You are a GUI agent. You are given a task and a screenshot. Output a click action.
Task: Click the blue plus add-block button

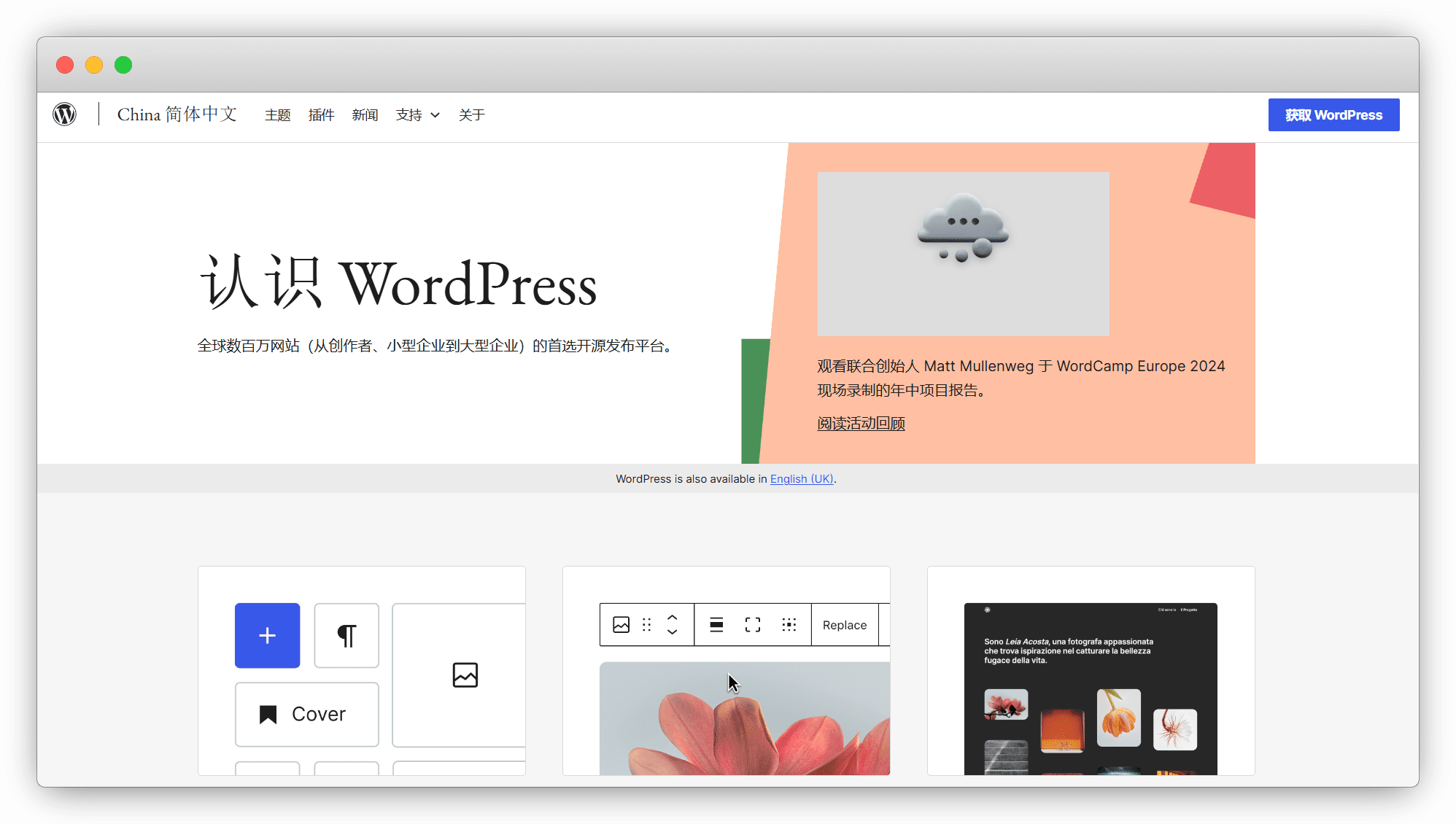tap(267, 635)
